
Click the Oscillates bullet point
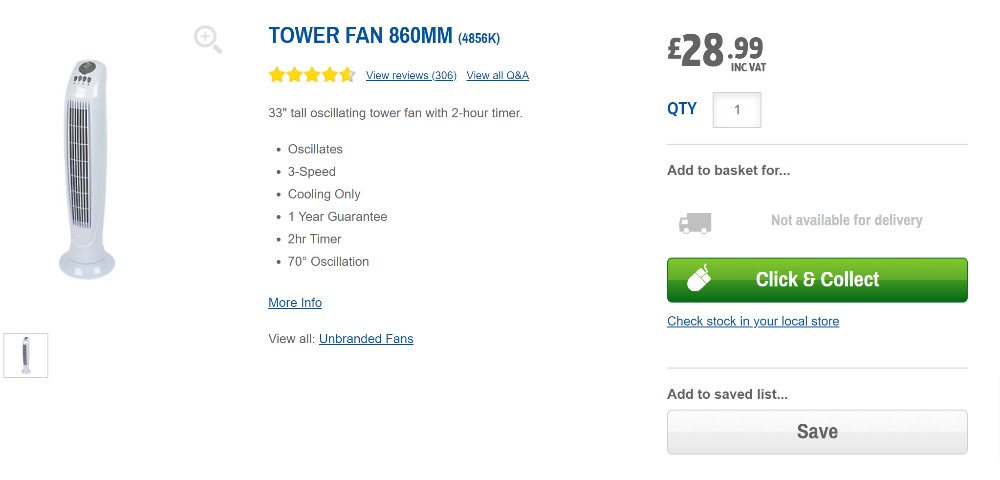[x=315, y=149]
